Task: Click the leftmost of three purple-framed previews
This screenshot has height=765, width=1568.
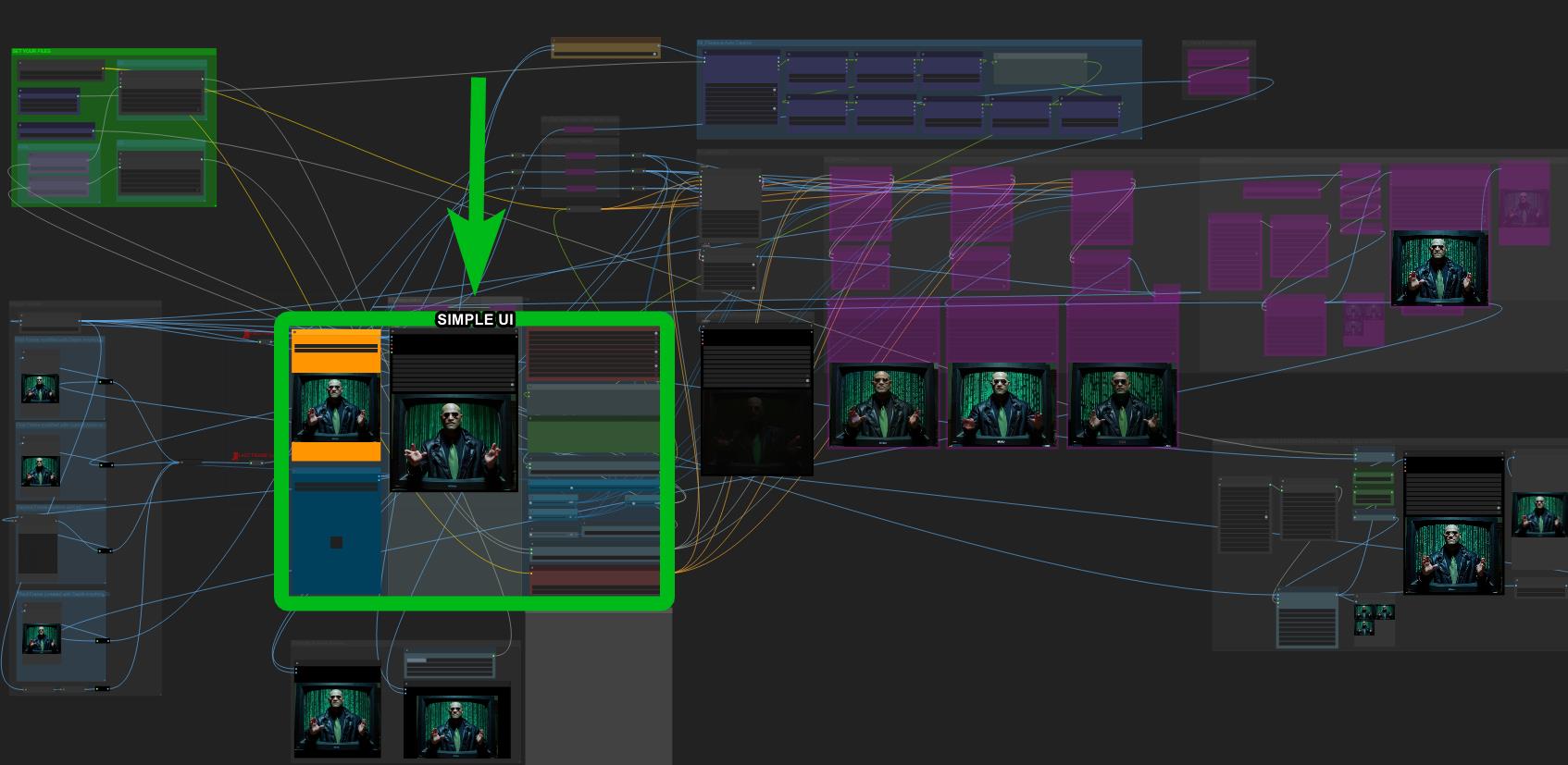Action: pyautogui.click(x=883, y=404)
